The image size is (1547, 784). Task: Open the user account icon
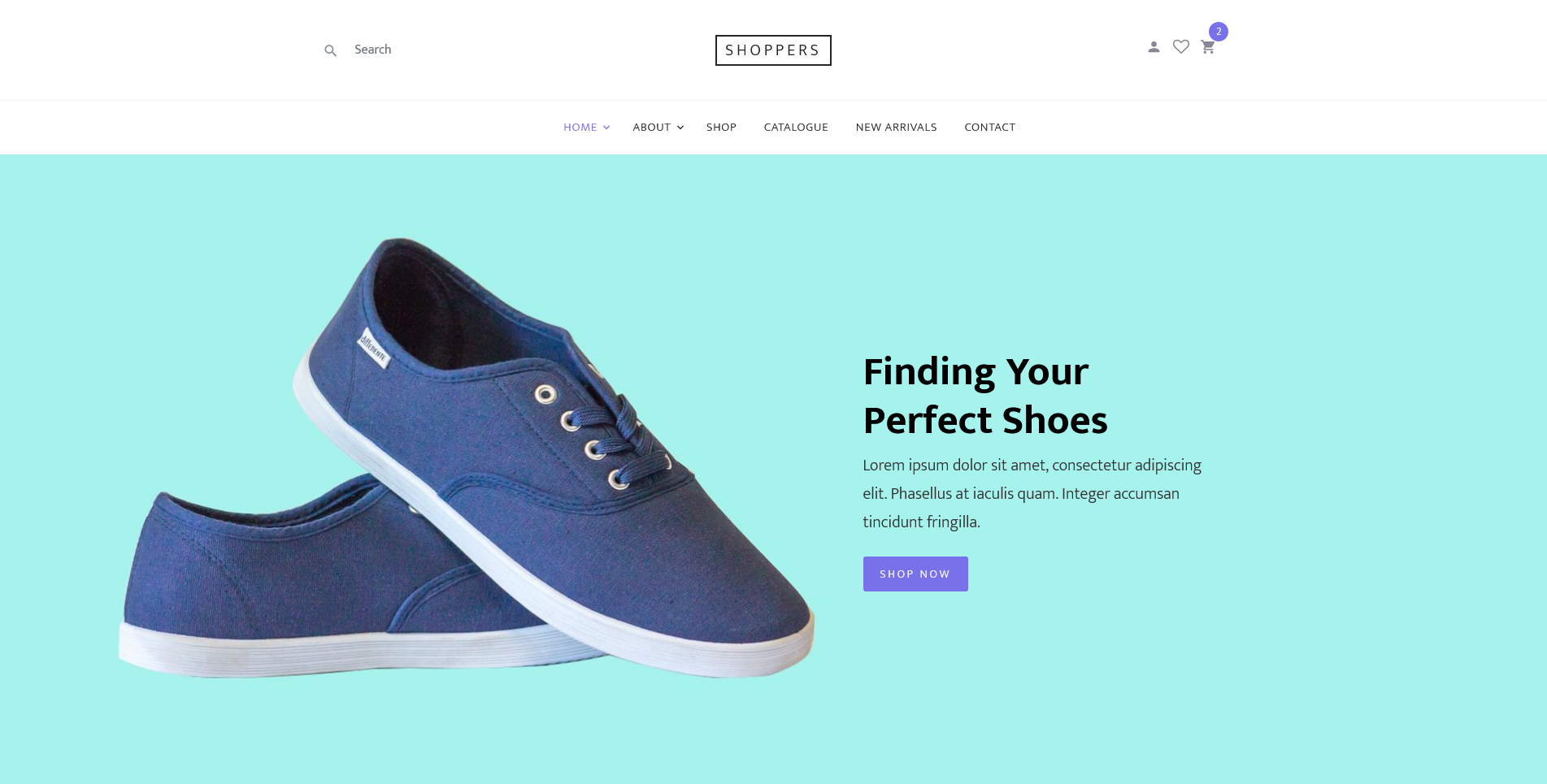point(1154,47)
